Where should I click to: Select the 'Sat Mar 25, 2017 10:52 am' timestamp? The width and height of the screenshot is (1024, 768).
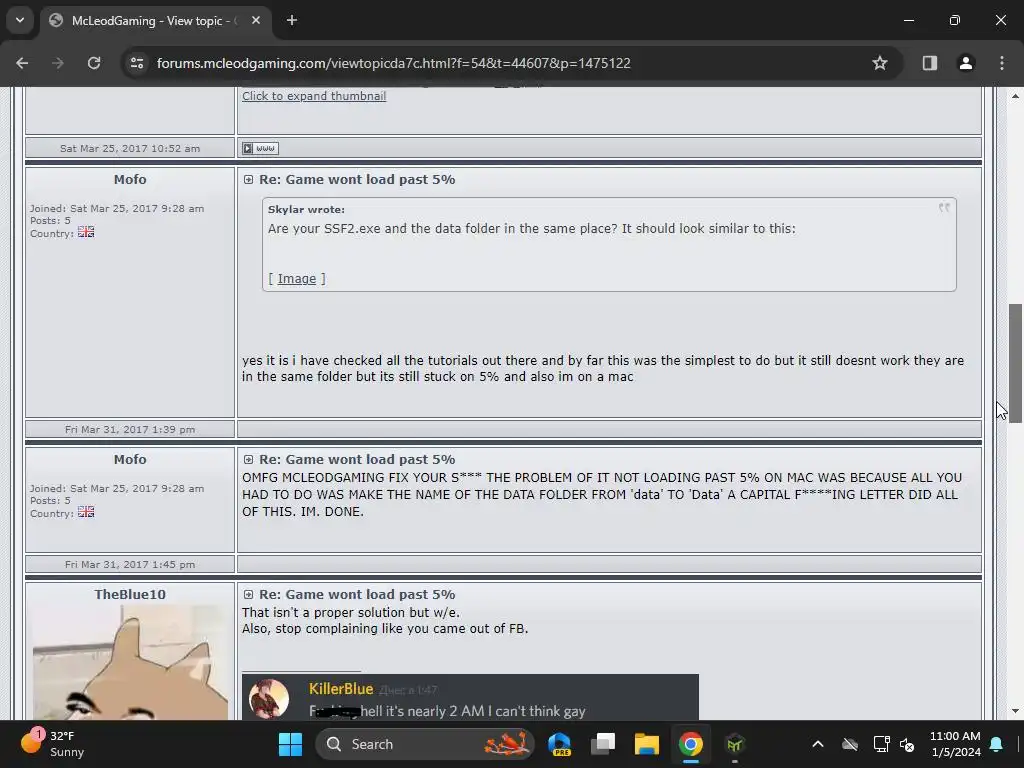[x=130, y=149]
